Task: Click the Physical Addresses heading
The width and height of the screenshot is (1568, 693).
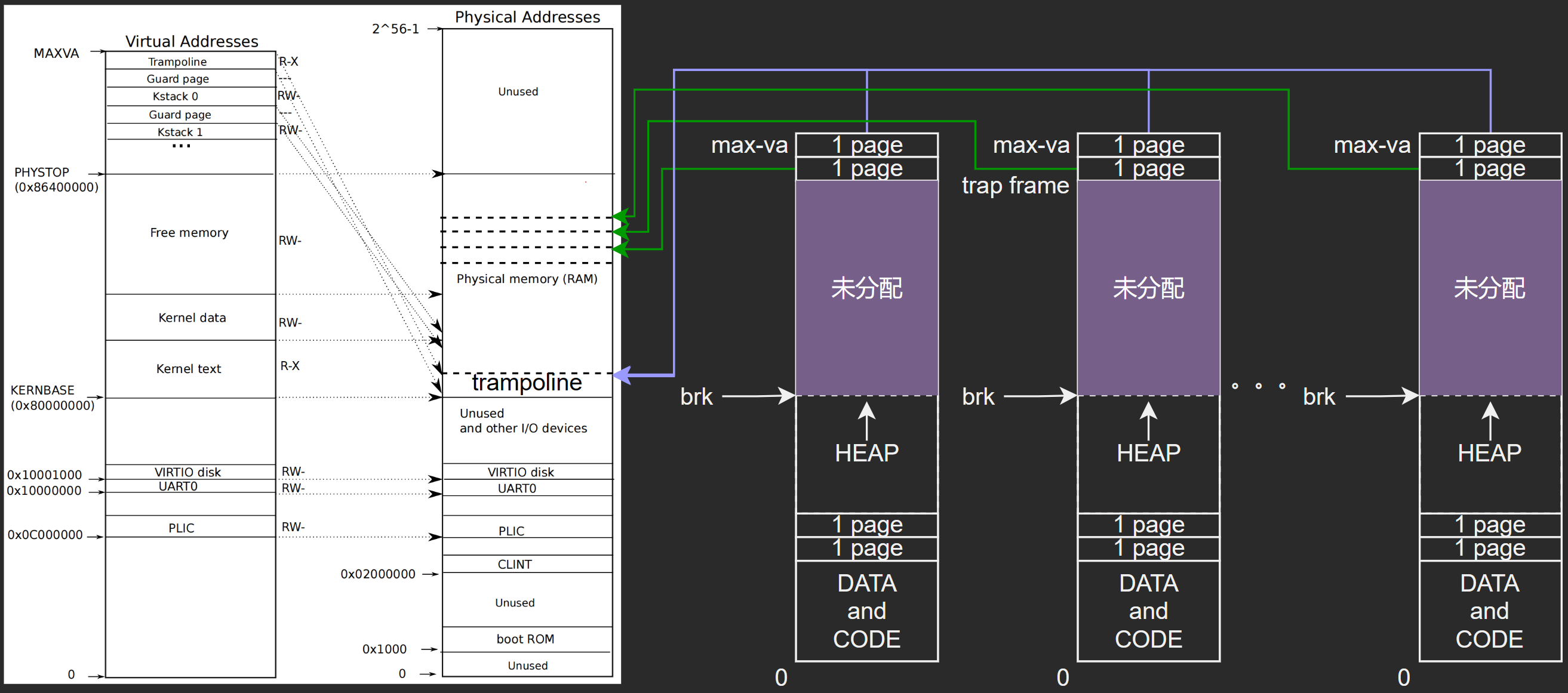Action: [x=527, y=17]
